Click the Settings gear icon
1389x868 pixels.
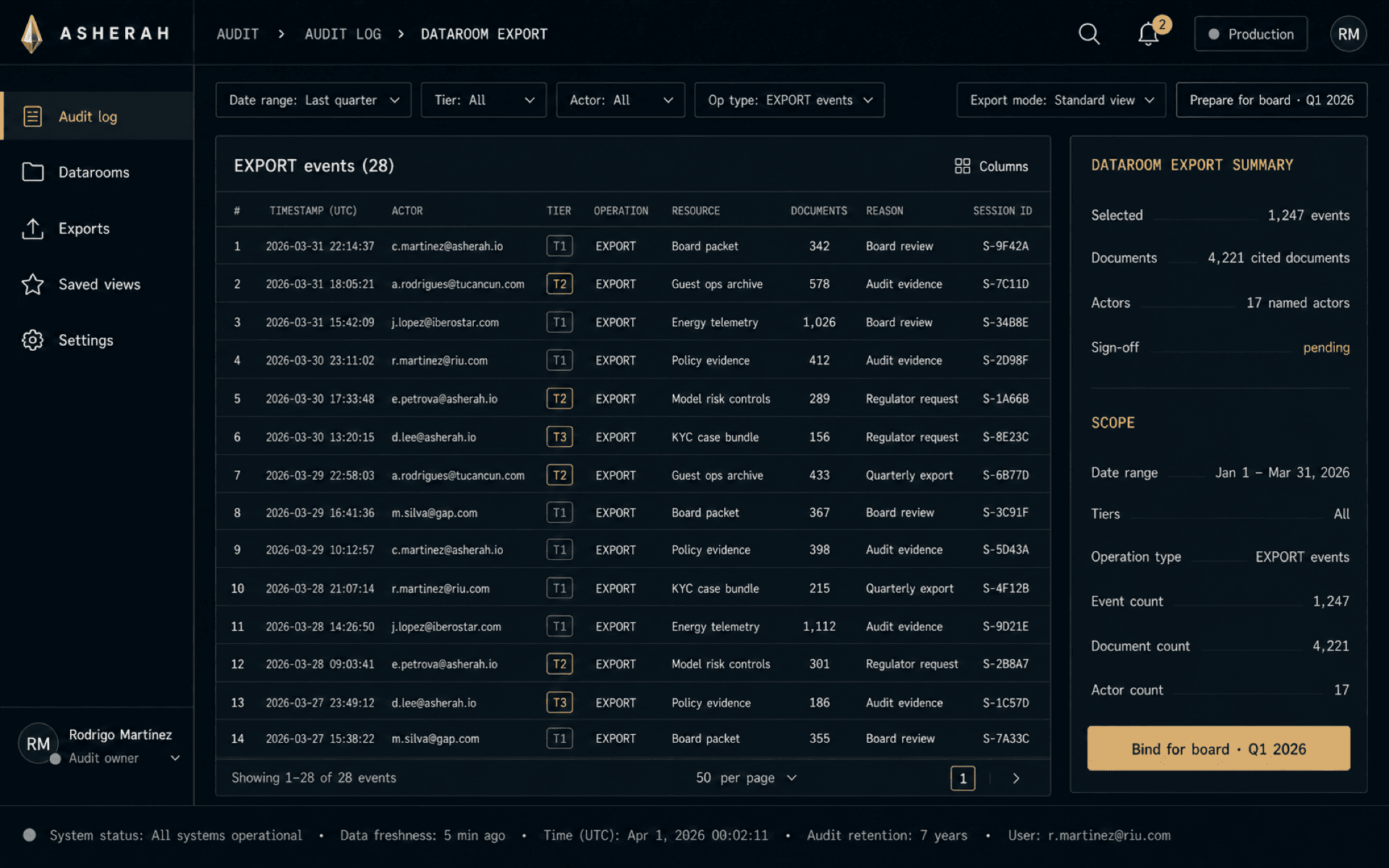pyautogui.click(x=33, y=340)
